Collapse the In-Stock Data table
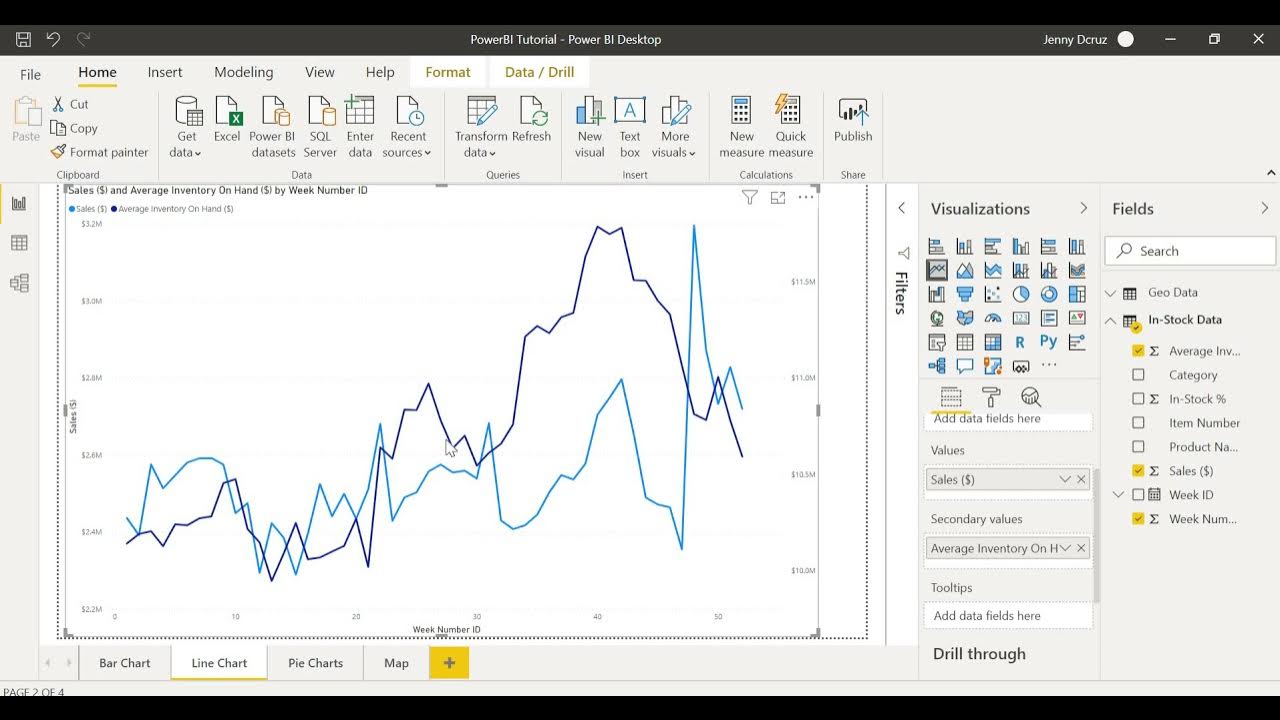Viewport: 1280px width, 720px height. 1110,320
